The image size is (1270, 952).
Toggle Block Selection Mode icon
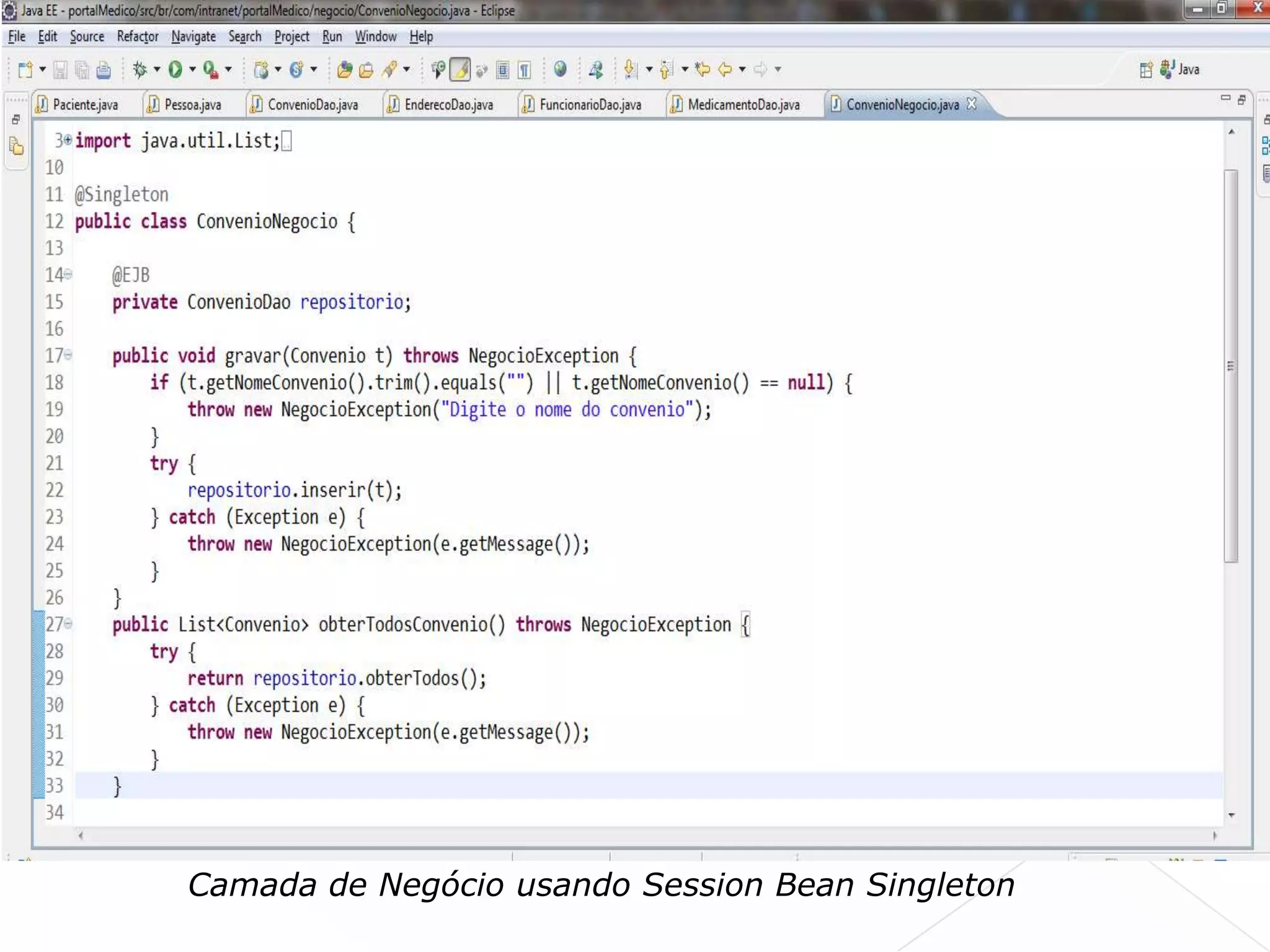pos(503,70)
